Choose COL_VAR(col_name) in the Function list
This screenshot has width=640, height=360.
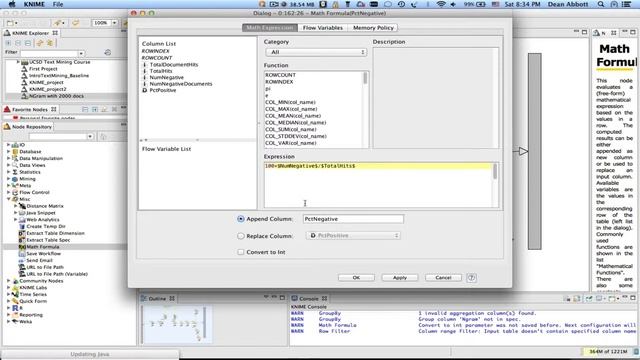291,143
